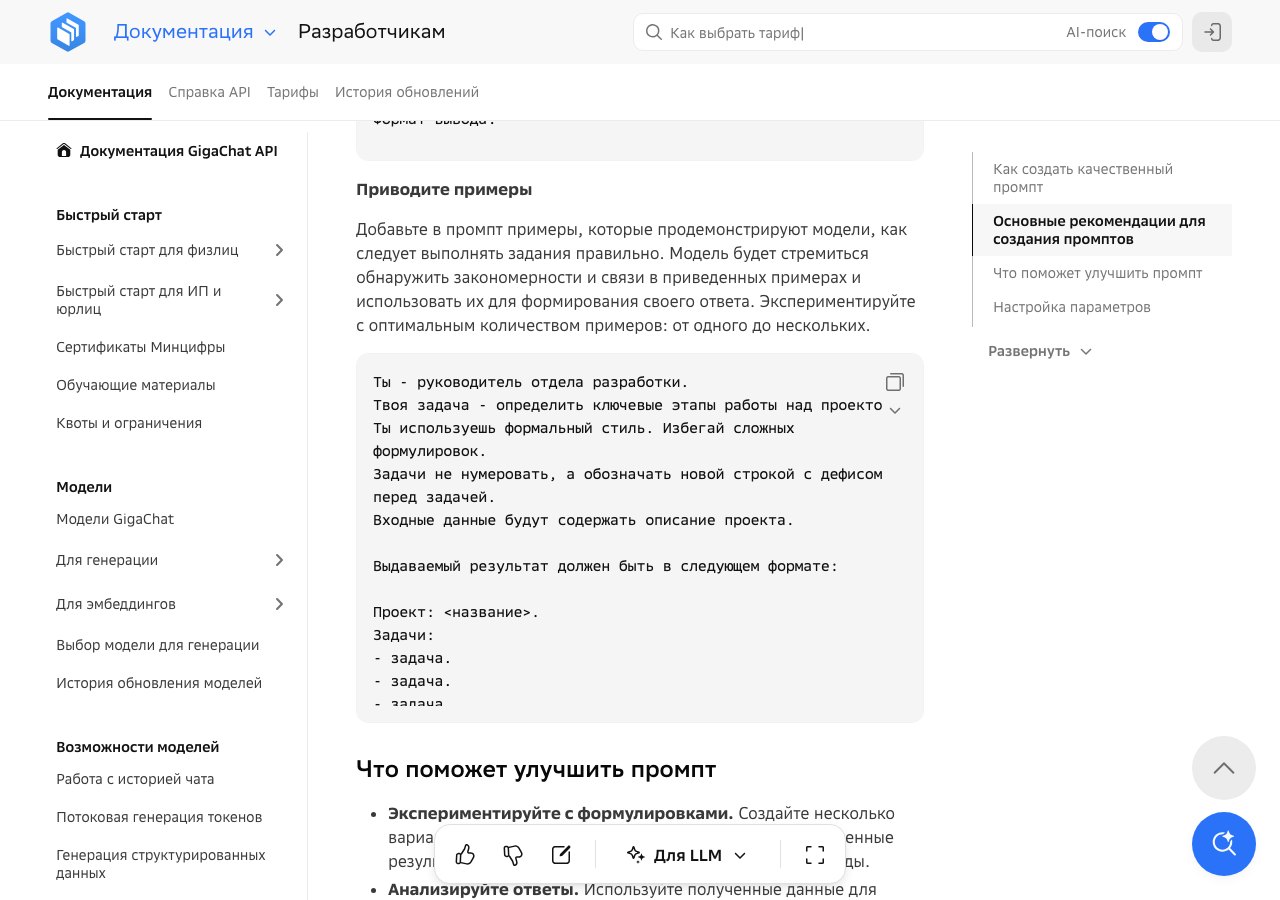Jump to Как создать качественный промпт
The height and width of the screenshot is (900, 1280).
[1083, 178]
